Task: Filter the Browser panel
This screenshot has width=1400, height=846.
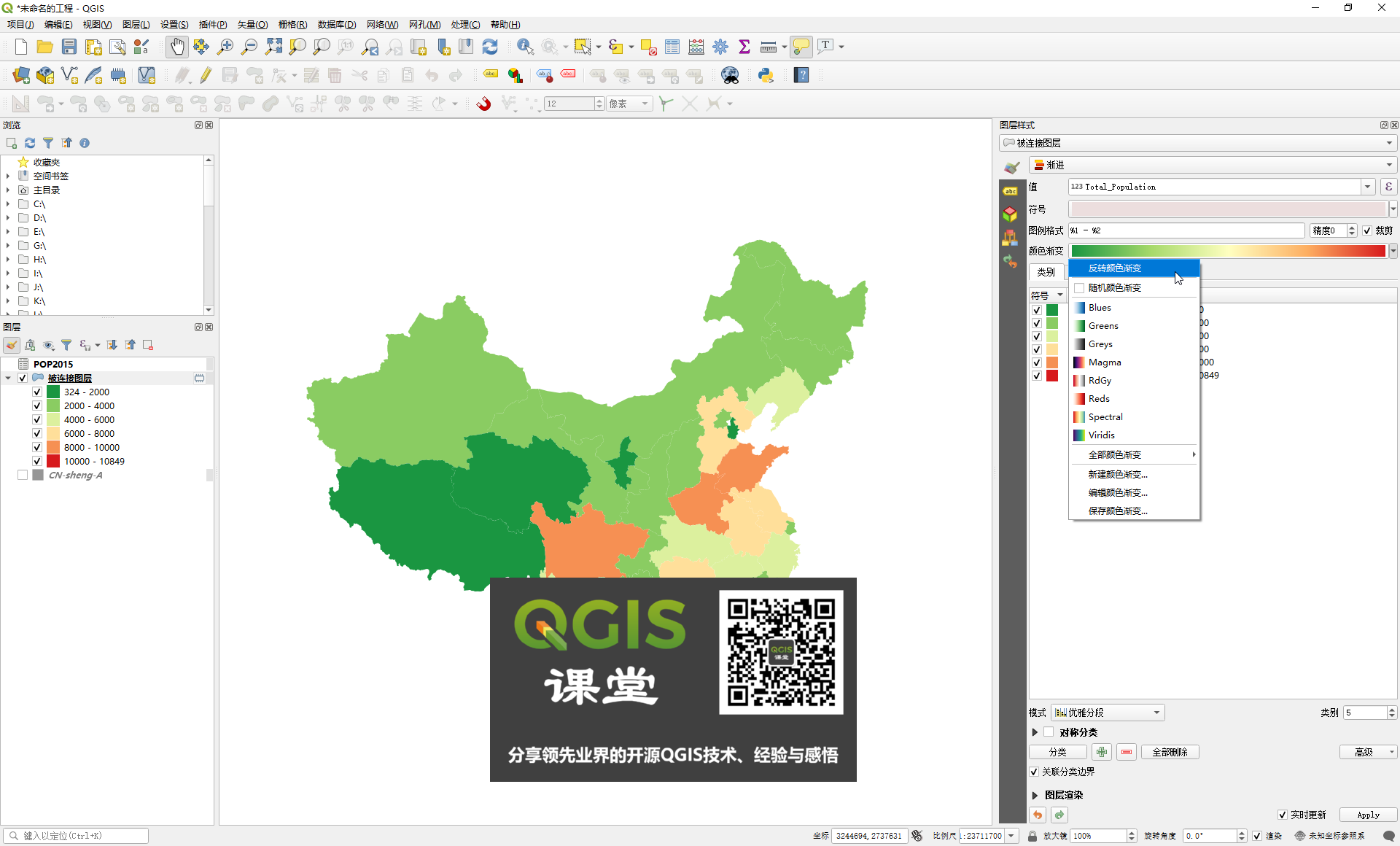Action: point(48,143)
